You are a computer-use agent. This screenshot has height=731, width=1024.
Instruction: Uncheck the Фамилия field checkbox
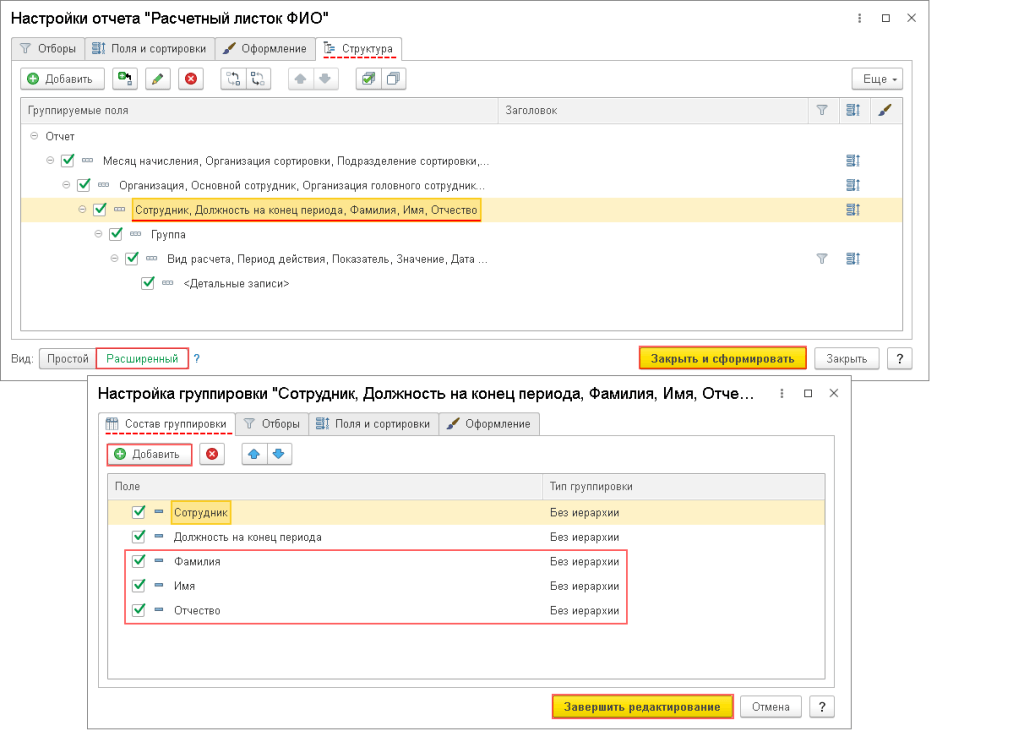pos(139,562)
